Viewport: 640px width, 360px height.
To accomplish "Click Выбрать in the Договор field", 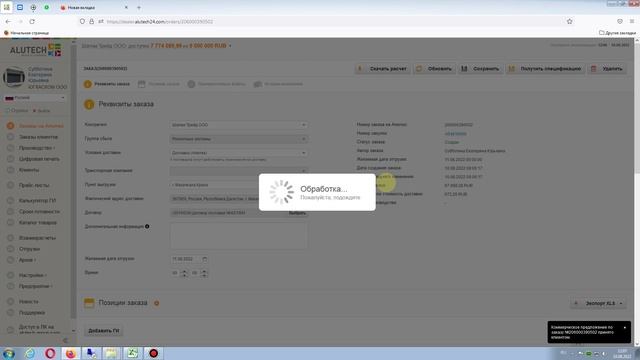I will 297,213.
